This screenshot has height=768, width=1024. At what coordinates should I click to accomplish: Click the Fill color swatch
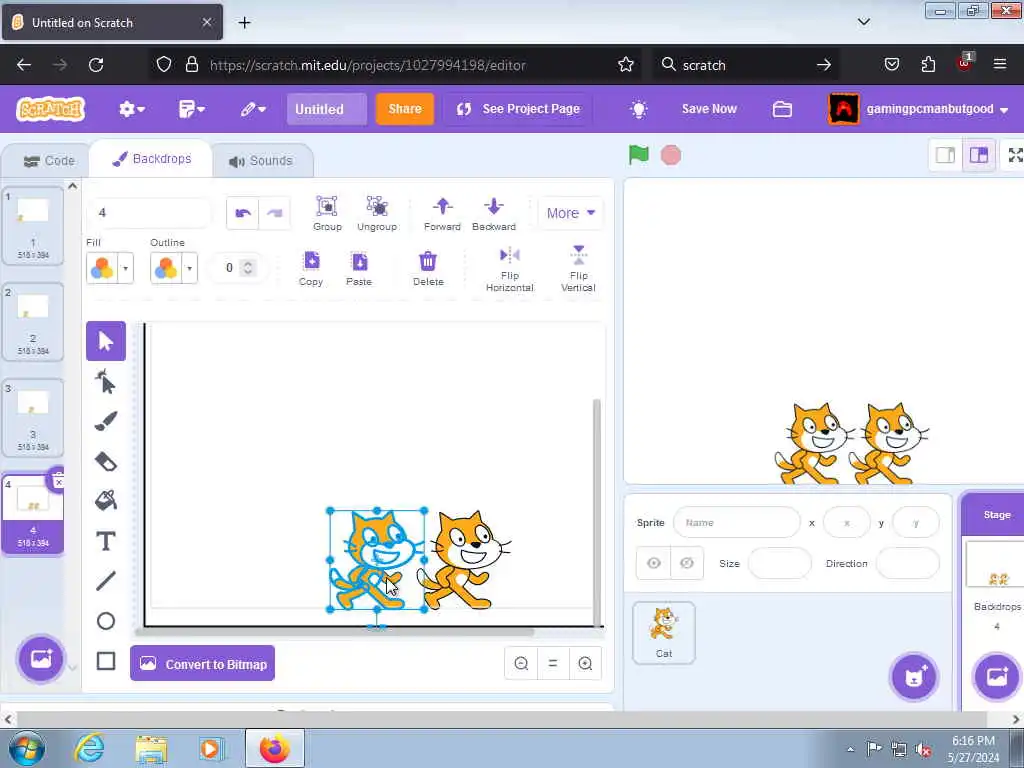click(x=103, y=268)
